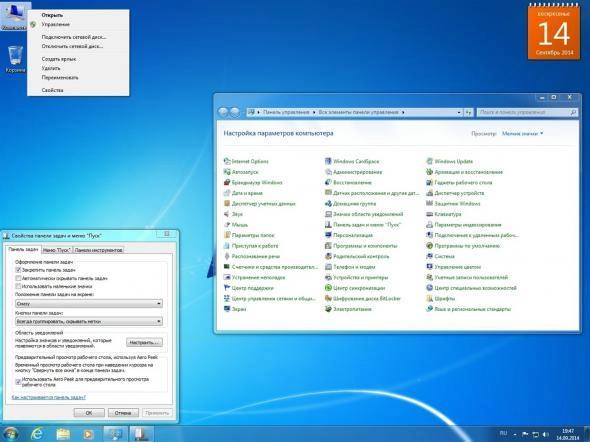Choose 'Свойства' in the context menu
Screen dimensions: 590x442
coord(79,90)
